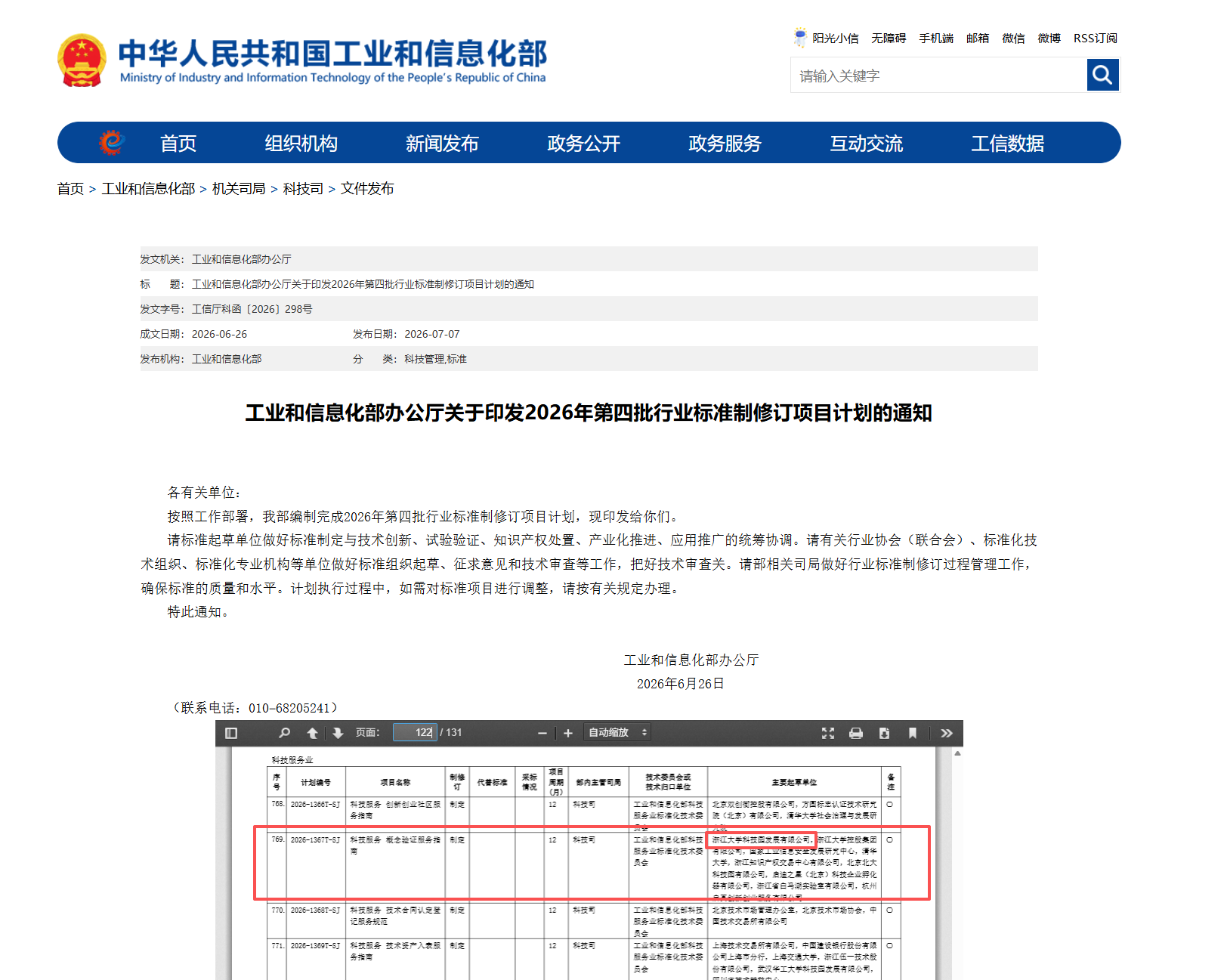Open the RSS订阅 link
This screenshot has width=1224, height=980.
1096,38
